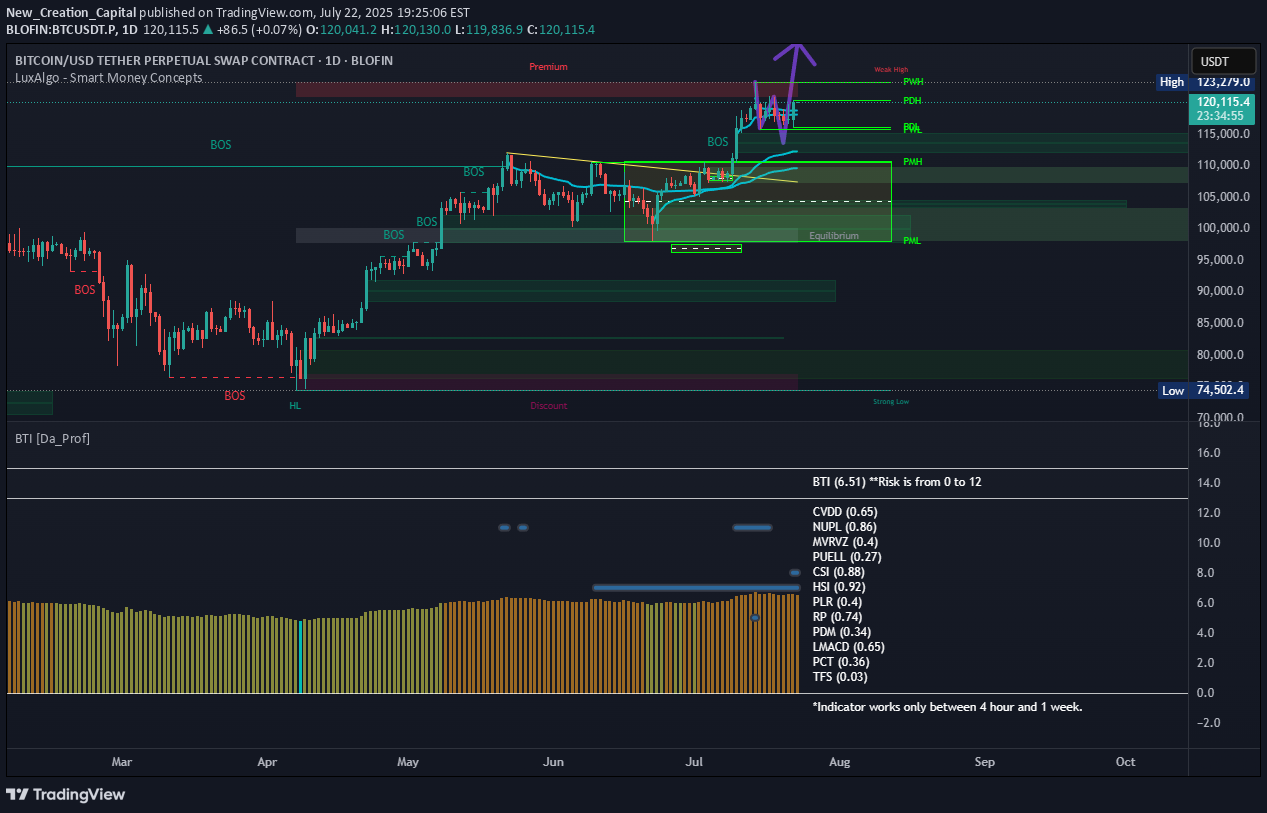Toggle visibility of the BTI [Da_Prof] indicator
The image size is (1267, 813).
click(x=53, y=437)
